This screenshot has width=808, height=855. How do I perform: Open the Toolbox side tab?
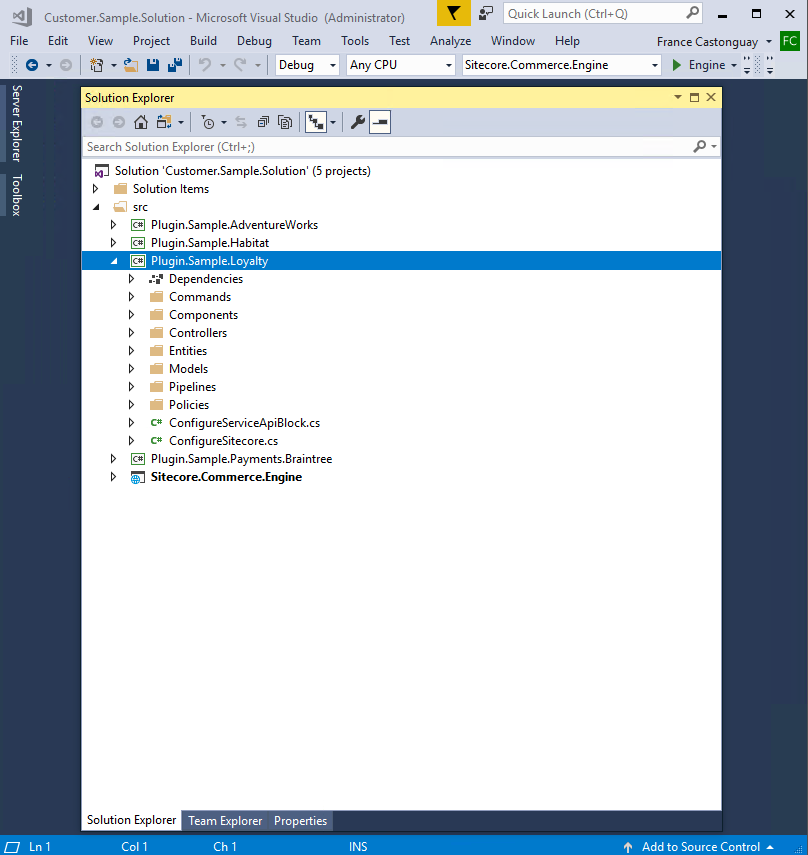pyautogui.click(x=16, y=195)
